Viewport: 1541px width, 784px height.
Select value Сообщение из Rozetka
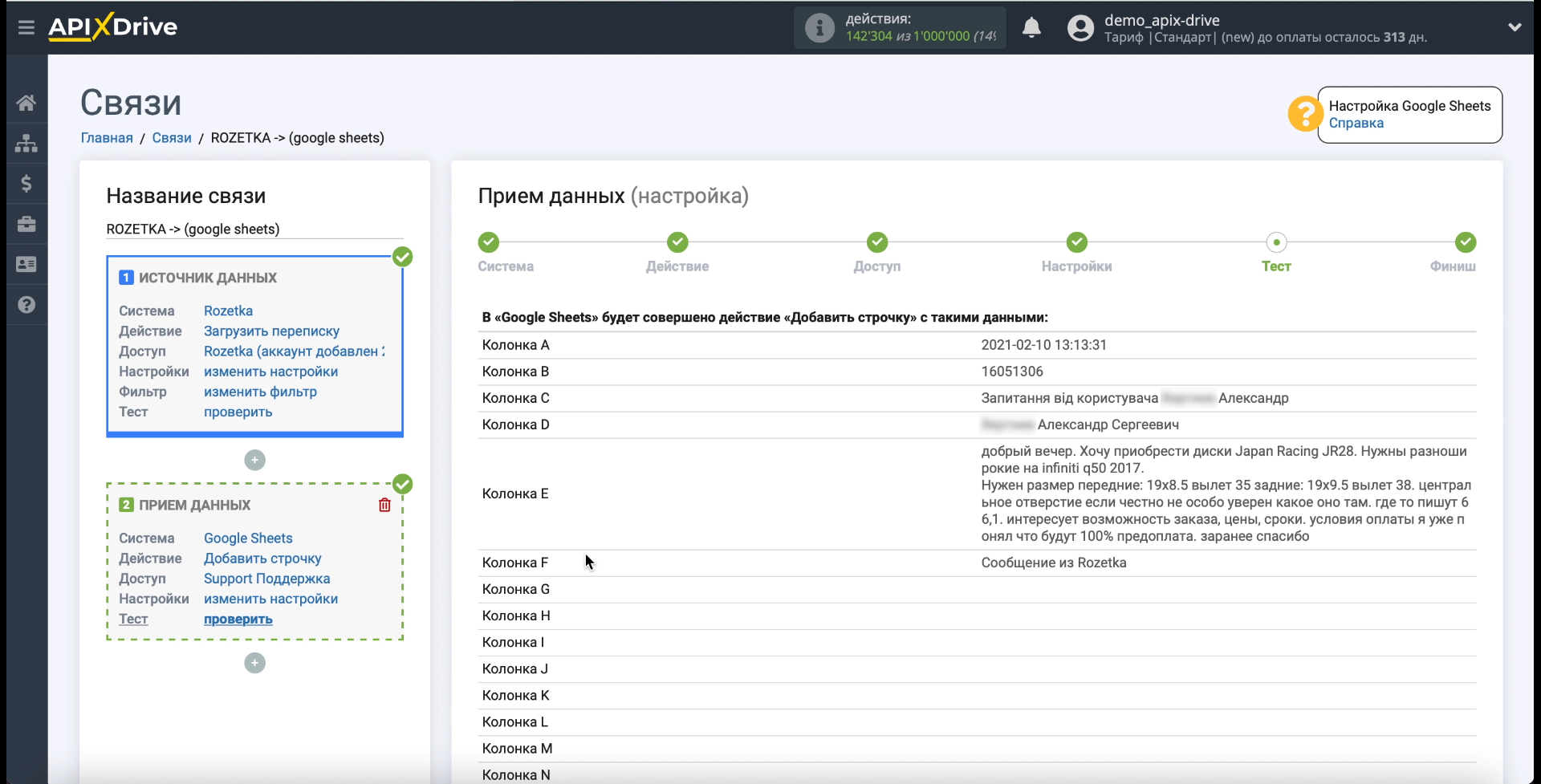[1054, 563]
